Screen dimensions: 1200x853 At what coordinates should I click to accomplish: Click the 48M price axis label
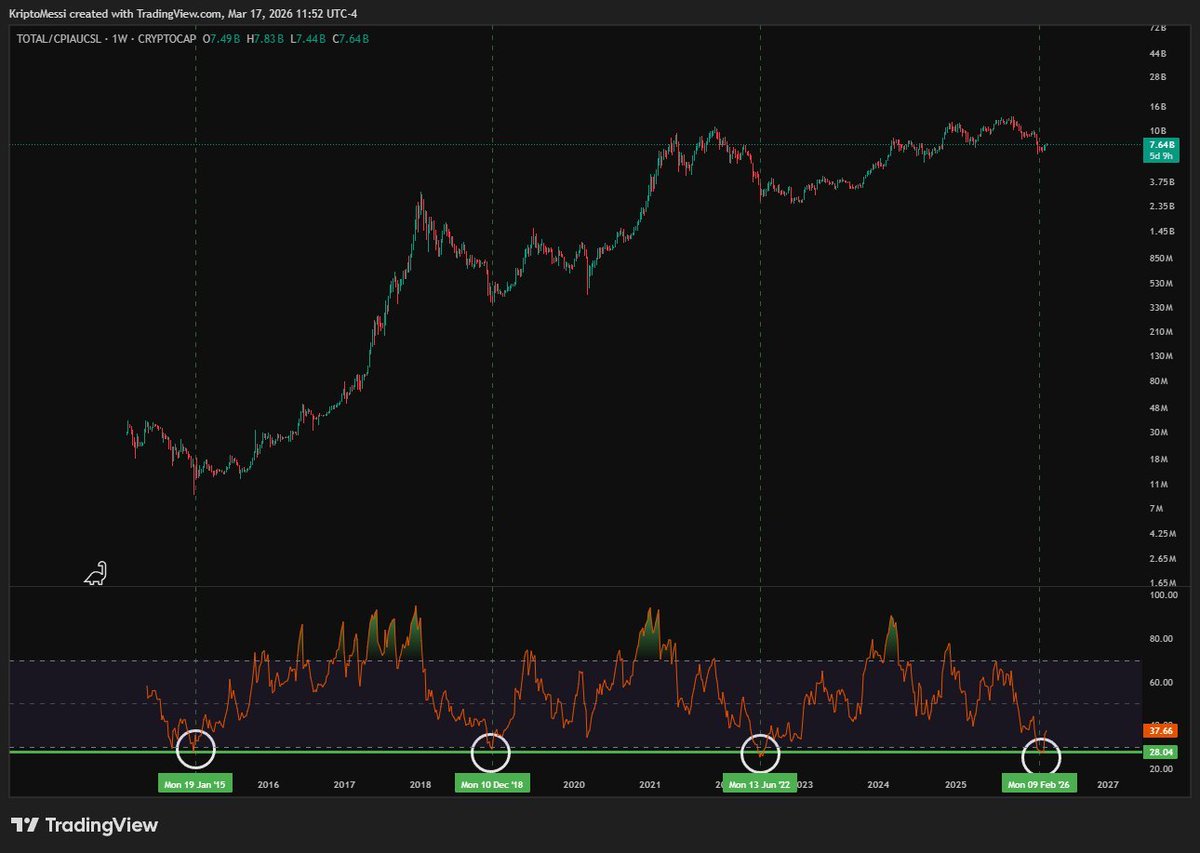click(1158, 408)
